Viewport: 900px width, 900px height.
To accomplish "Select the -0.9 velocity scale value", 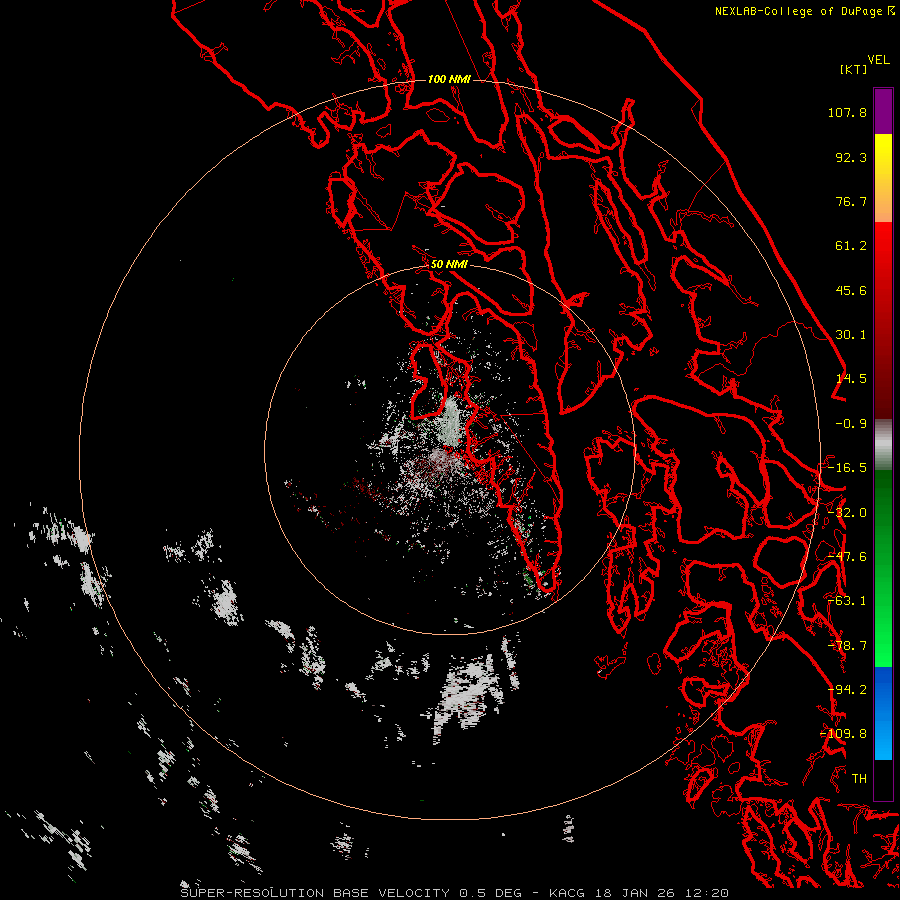I will click(x=851, y=424).
